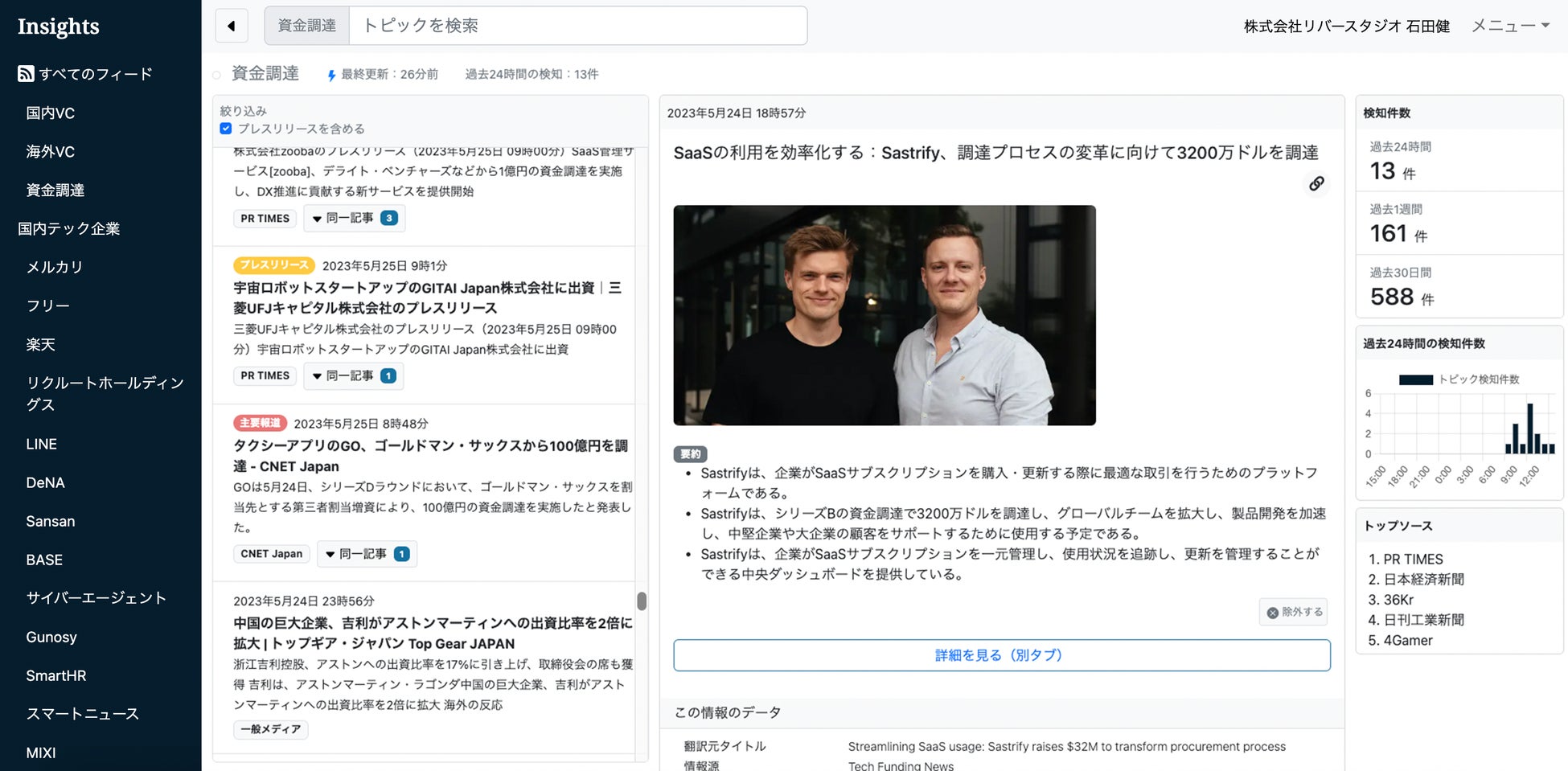1568x771 pixels.
Task: Click the Streamlining SaaS usage translated title text
Action: coord(1067,747)
